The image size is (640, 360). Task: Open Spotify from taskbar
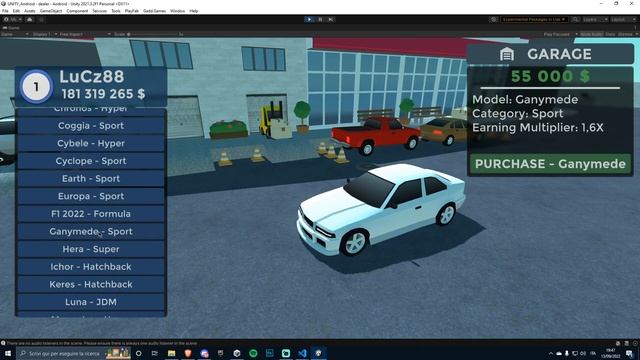pos(253,353)
